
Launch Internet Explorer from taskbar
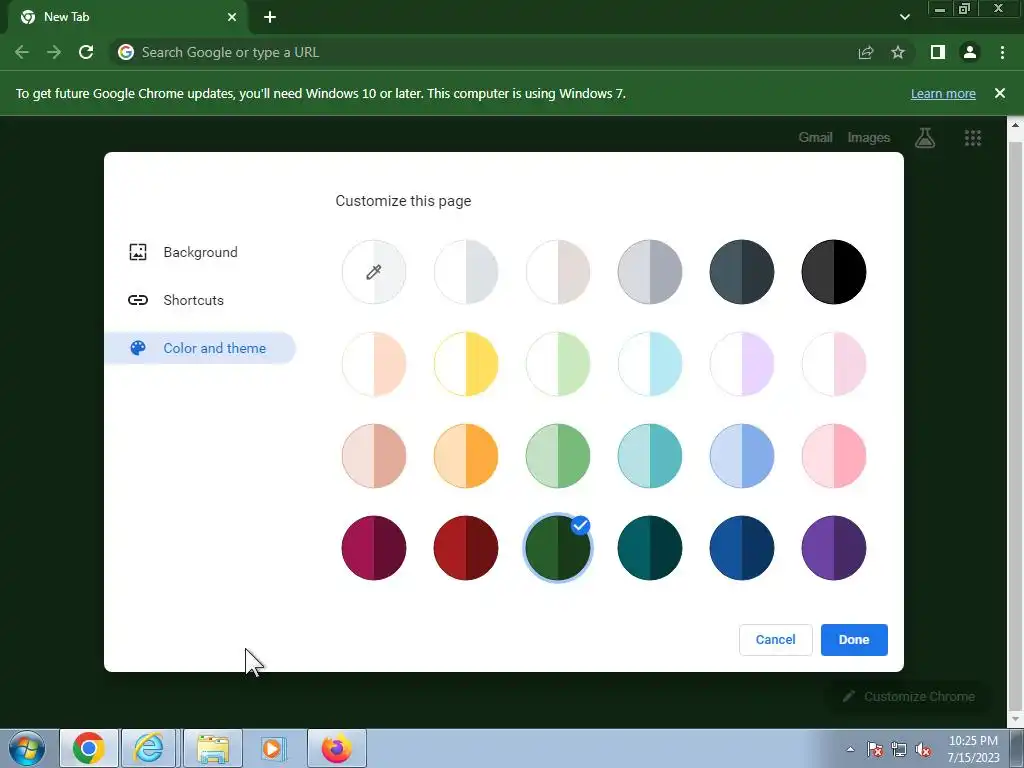coord(148,748)
